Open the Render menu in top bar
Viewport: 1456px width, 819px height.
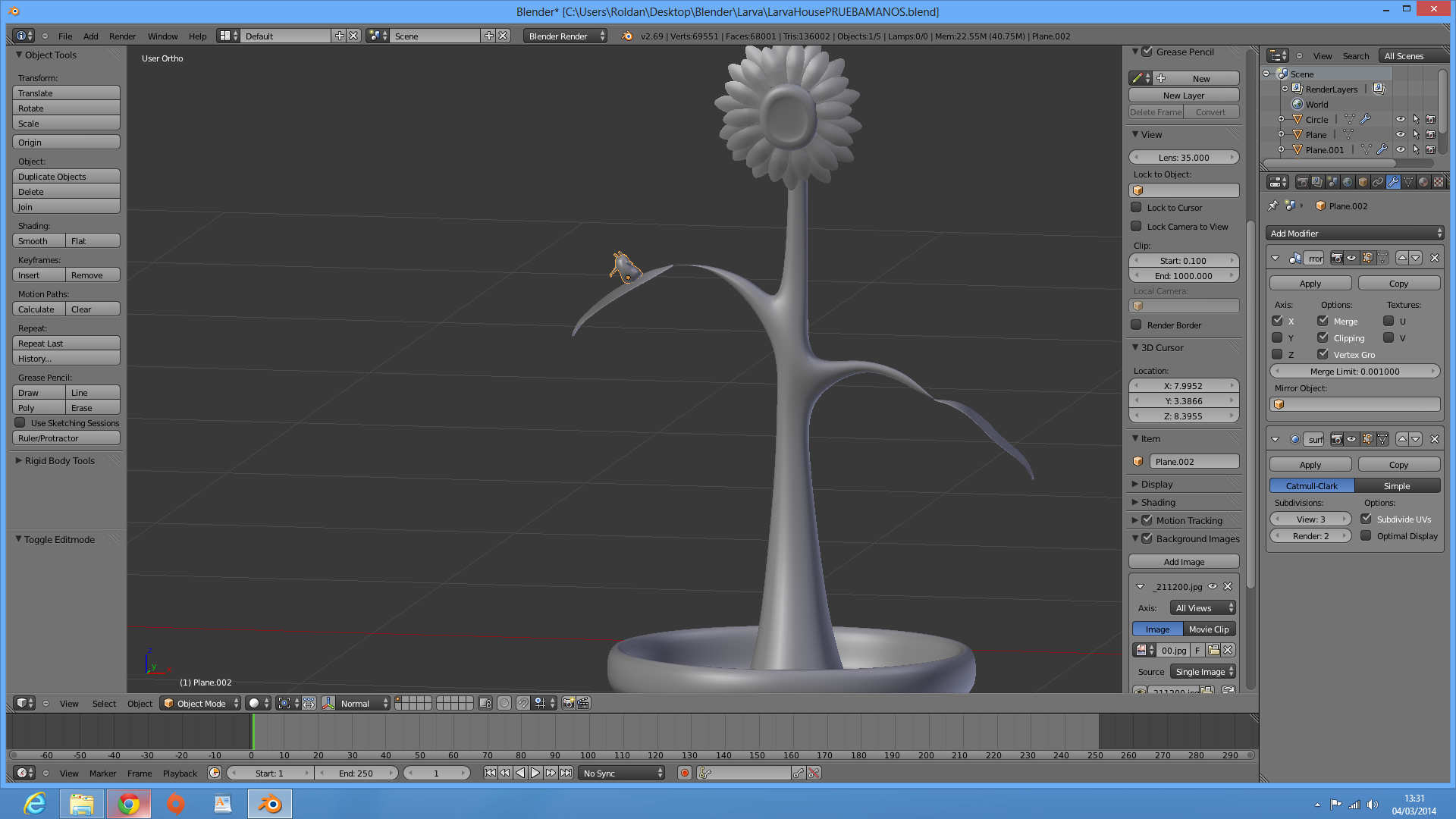pos(122,36)
